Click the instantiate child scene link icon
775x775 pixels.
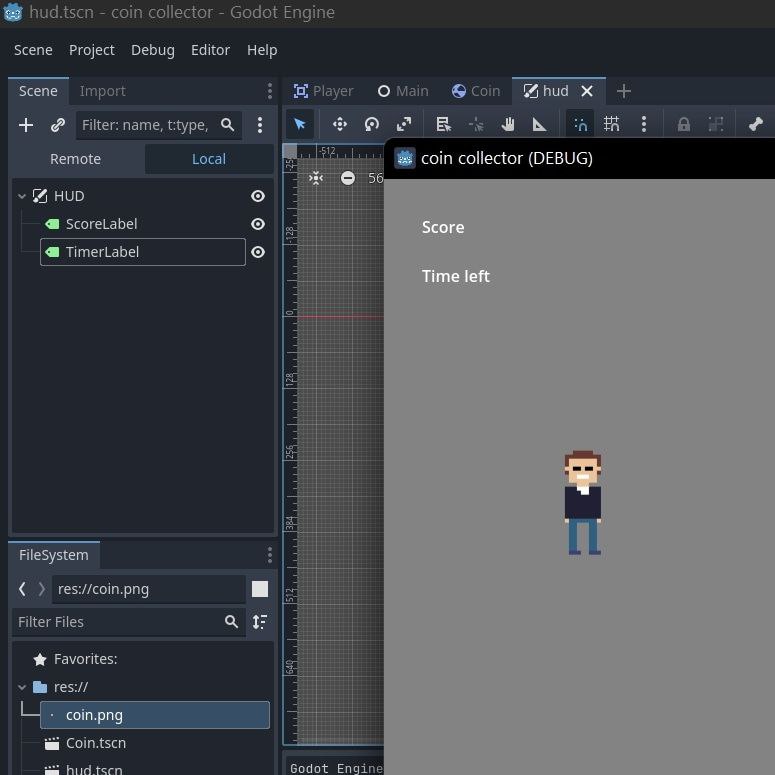pos(58,125)
